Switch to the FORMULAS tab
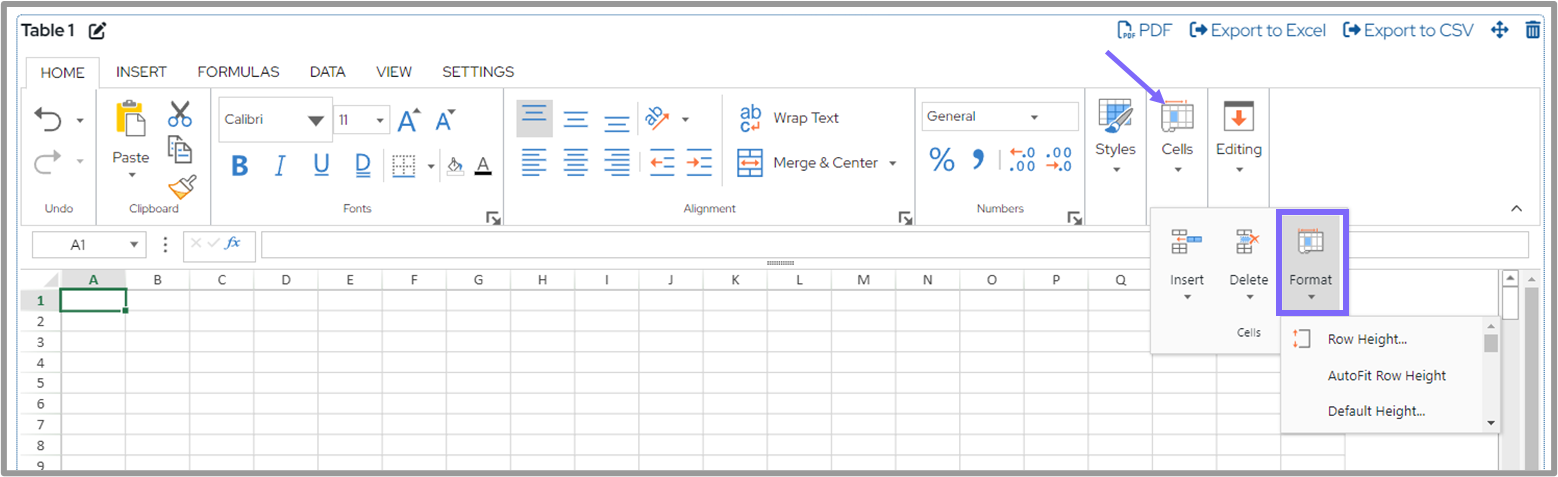 [x=238, y=72]
